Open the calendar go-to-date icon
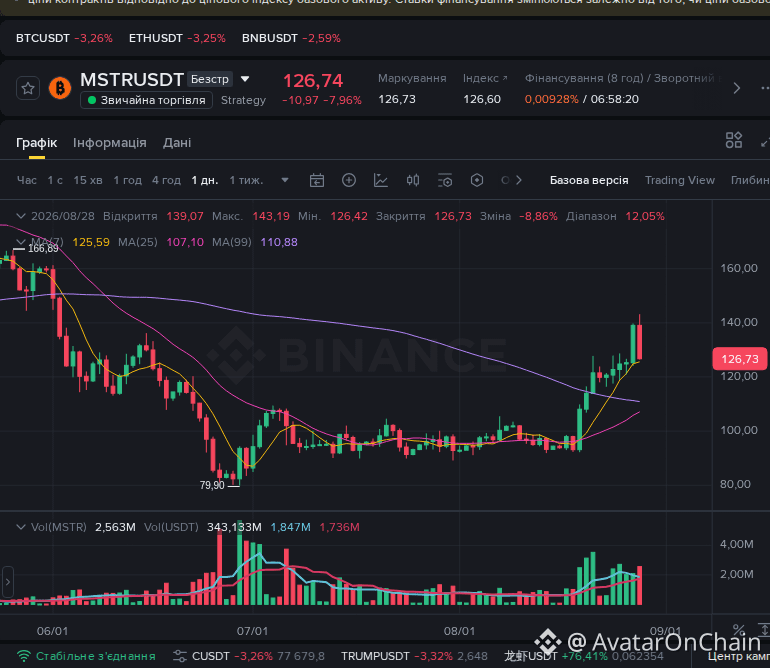Screen dimensions: 770x668 point(317,180)
